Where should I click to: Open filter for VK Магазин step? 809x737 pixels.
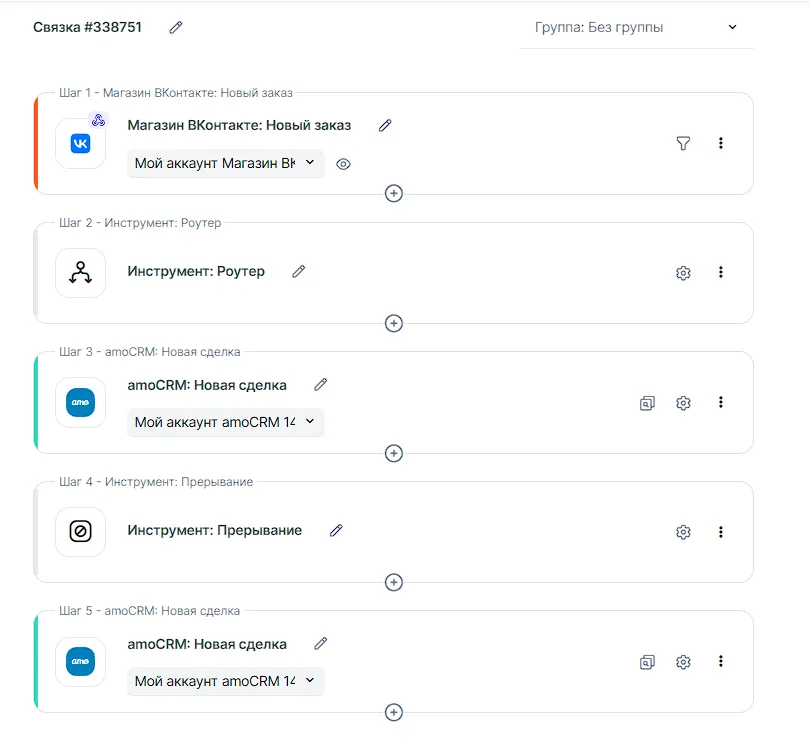tap(683, 143)
